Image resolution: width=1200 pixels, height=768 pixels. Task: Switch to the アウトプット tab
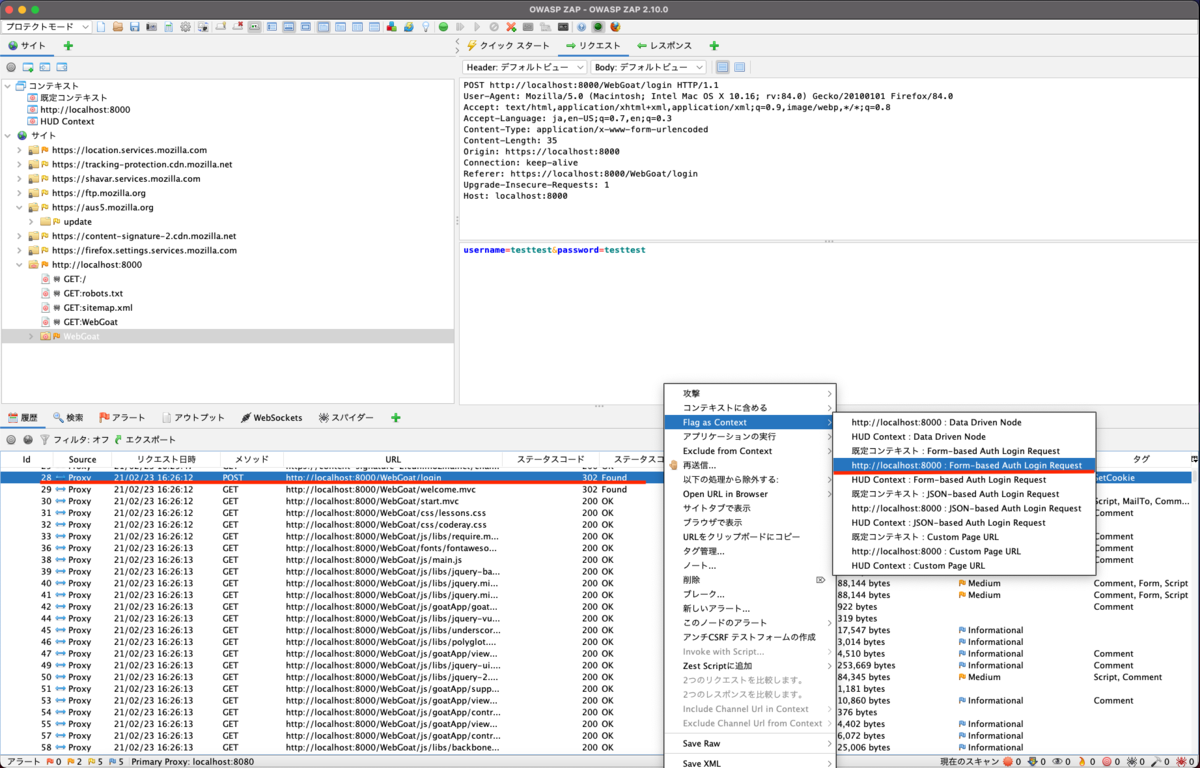(192, 417)
